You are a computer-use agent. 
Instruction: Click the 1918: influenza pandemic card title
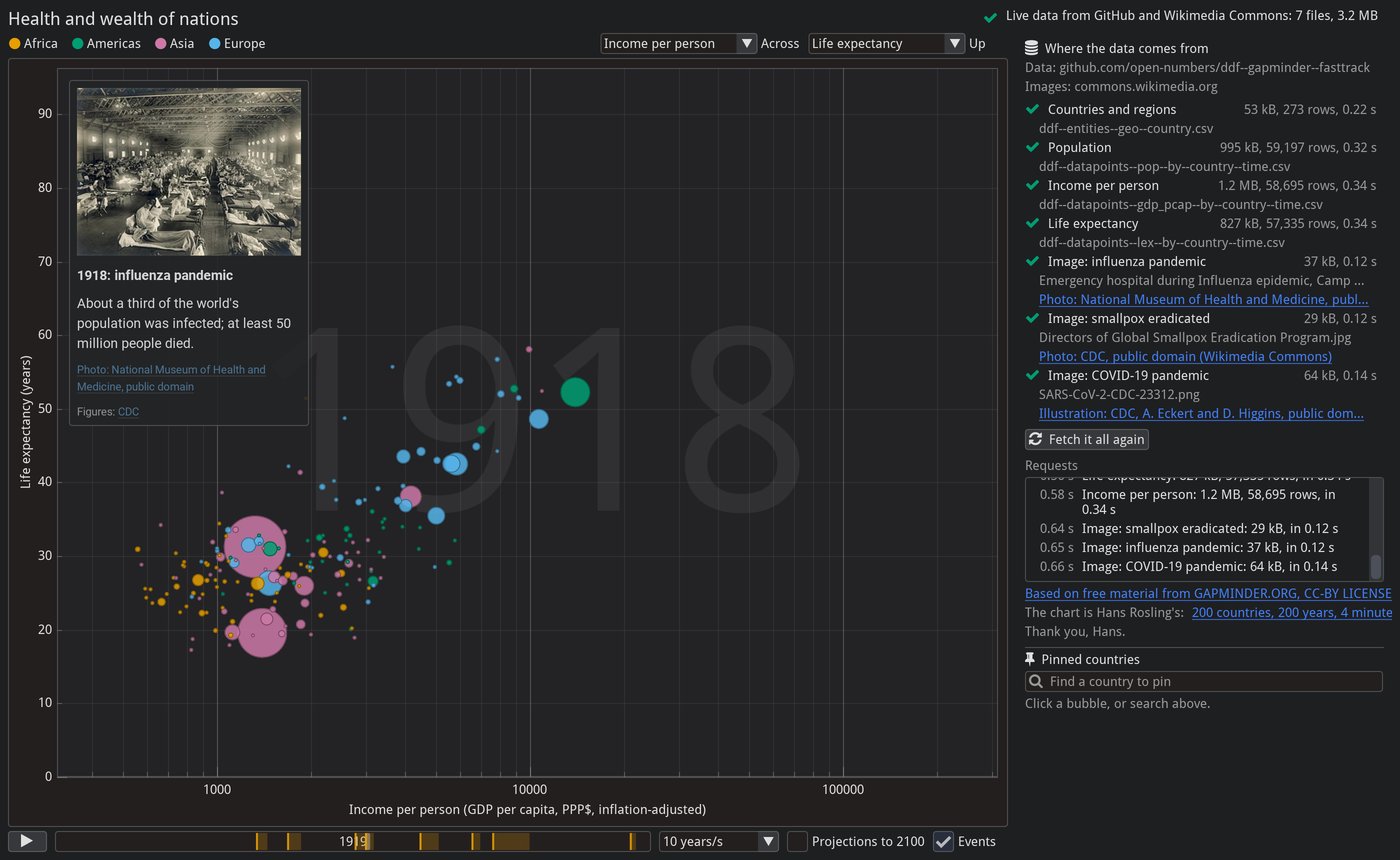(x=155, y=275)
